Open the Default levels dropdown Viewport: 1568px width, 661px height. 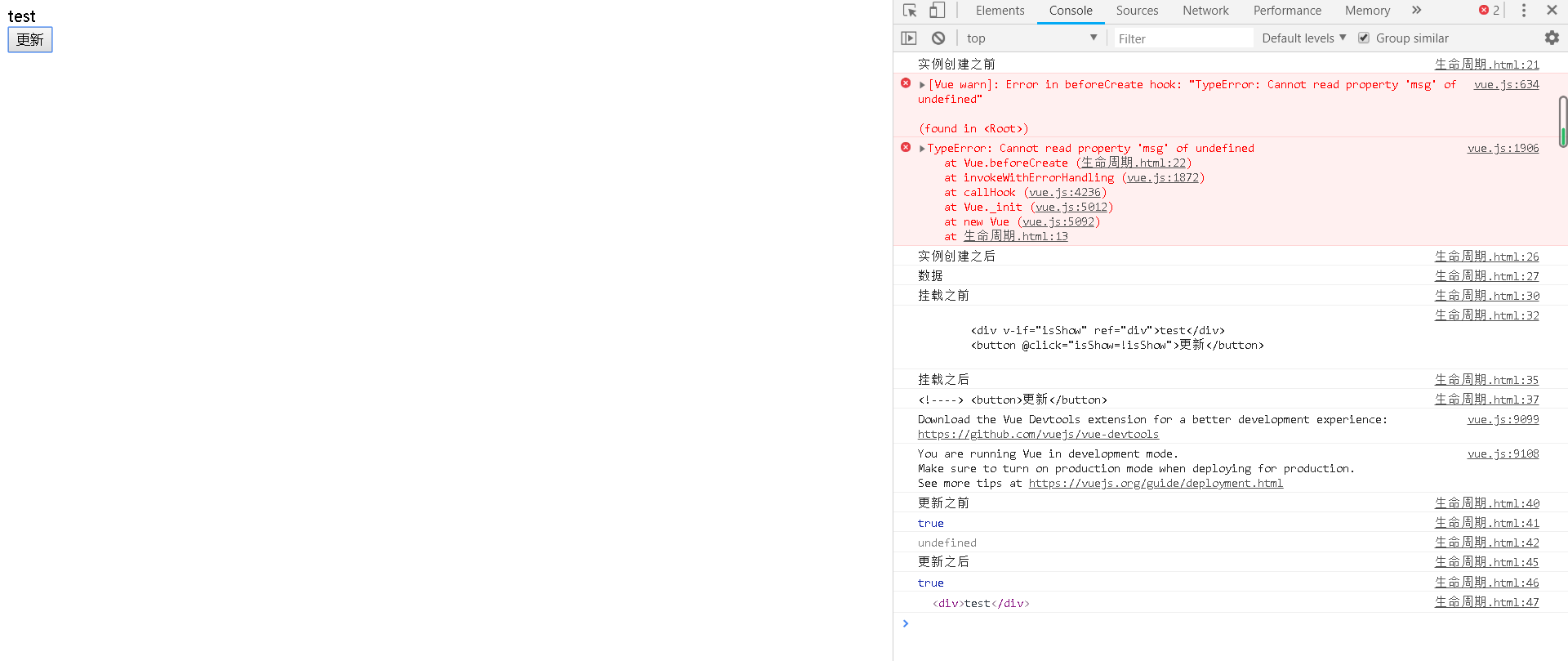(x=1303, y=38)
